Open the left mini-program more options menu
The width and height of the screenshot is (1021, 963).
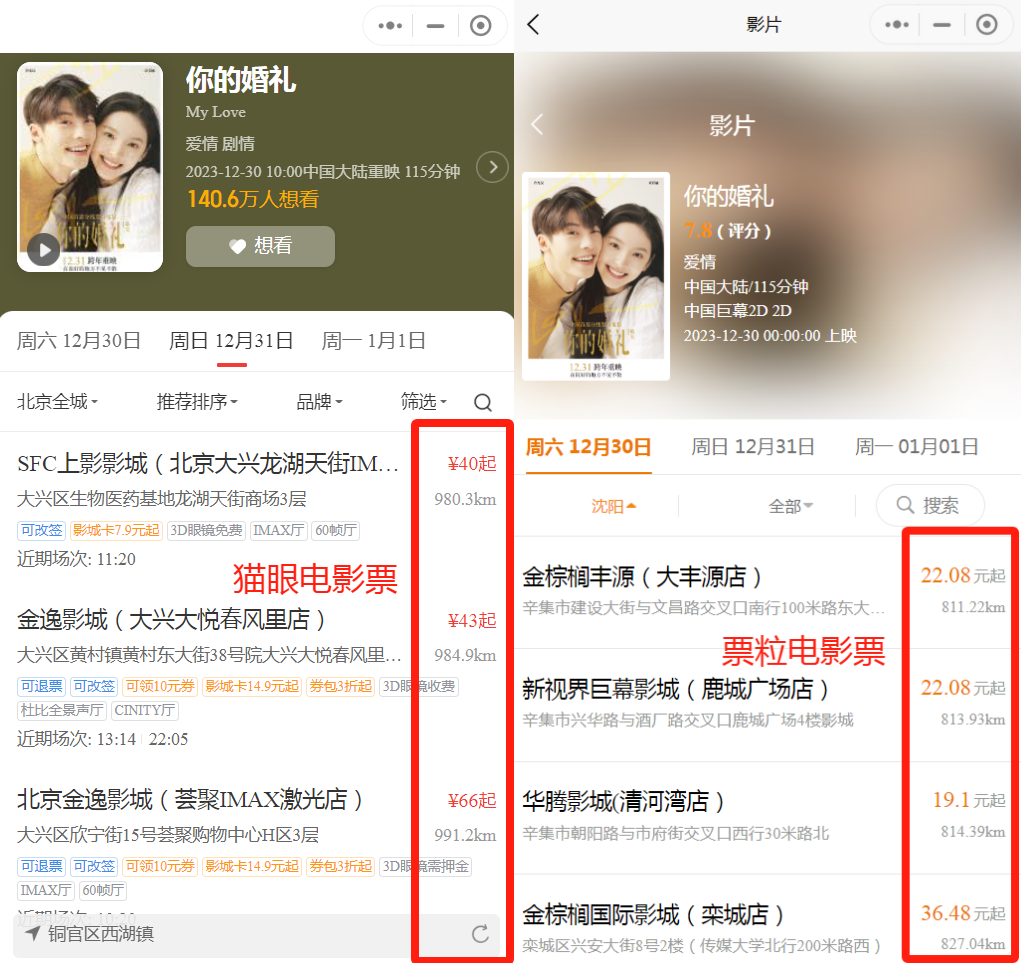[390, 25]
